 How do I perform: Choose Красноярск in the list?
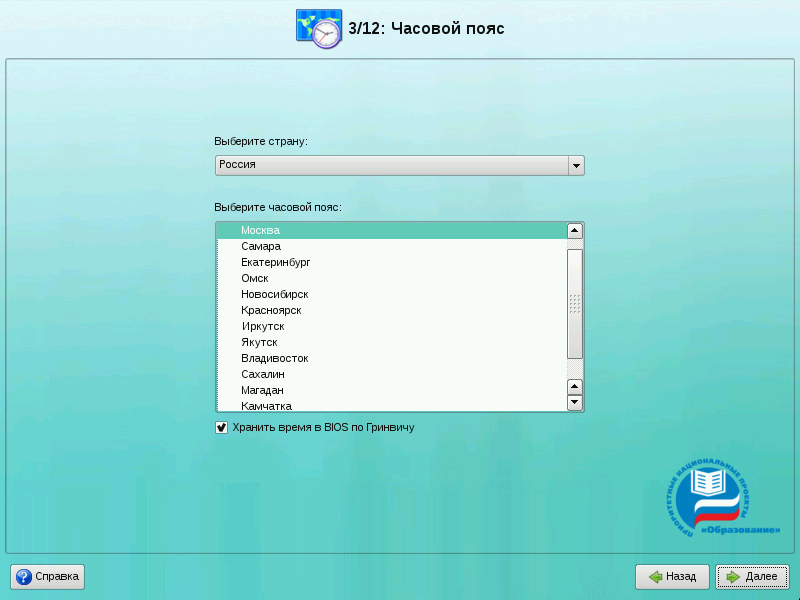[x=270, y=310]
